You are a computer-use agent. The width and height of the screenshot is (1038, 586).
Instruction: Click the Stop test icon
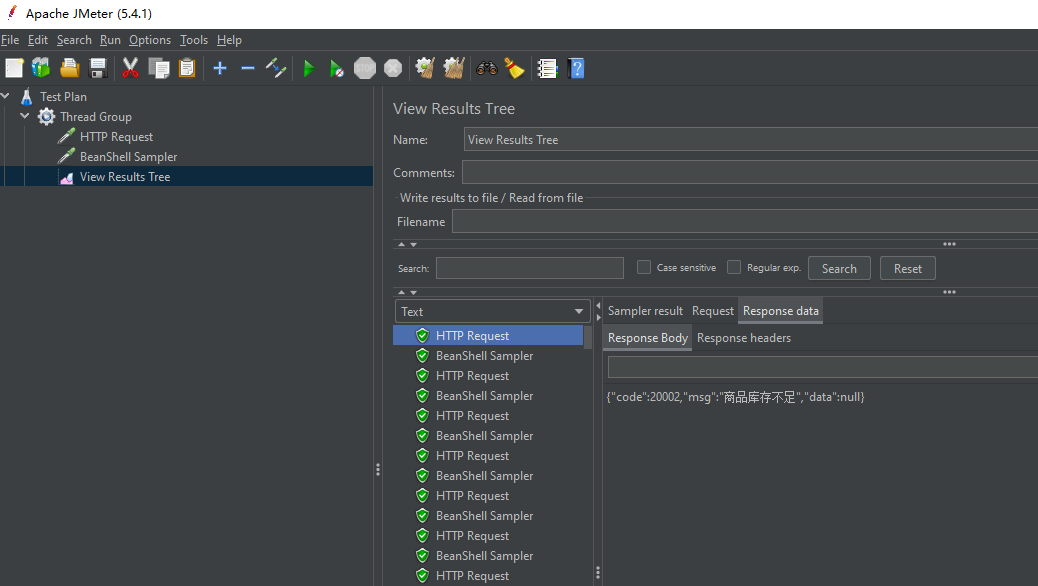pos(365,68)
